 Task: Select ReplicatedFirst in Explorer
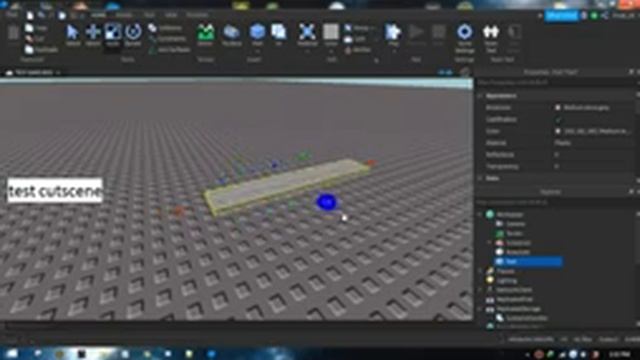515,300
